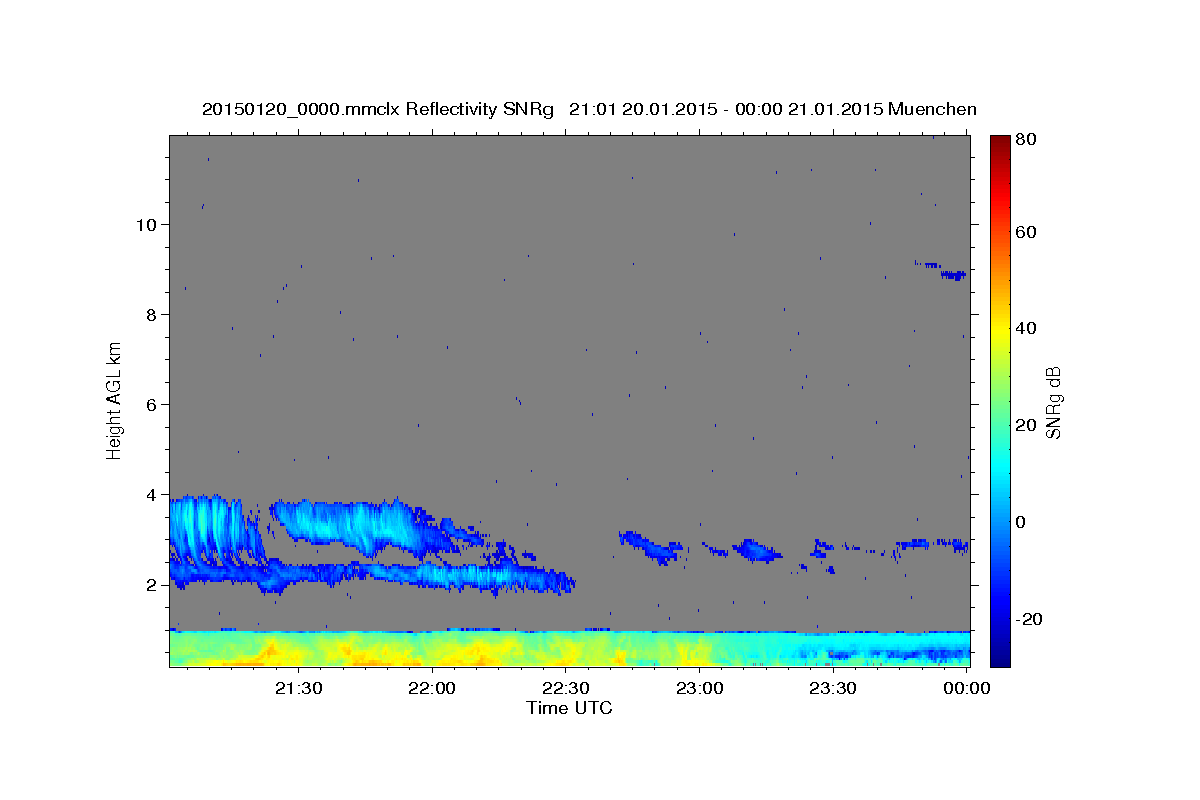1200x800 pixels.
Task: Click the 21:30 time tick label
Action: 299,688
